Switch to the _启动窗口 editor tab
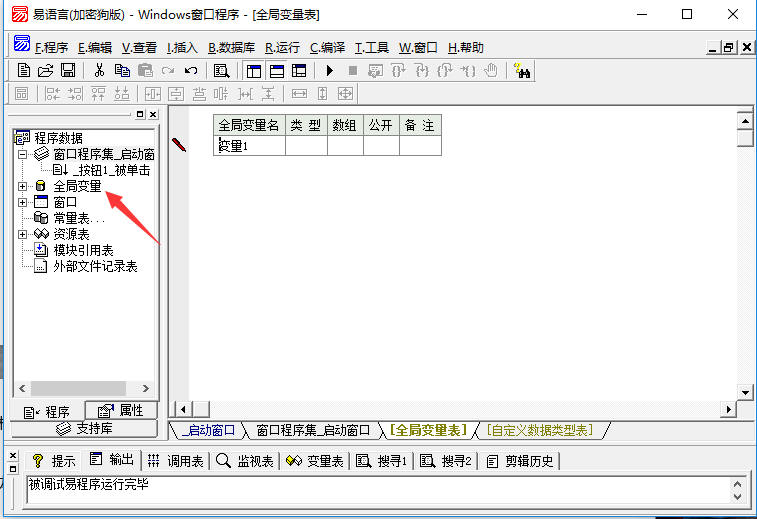The image size is (757, 519). [208, 430]
